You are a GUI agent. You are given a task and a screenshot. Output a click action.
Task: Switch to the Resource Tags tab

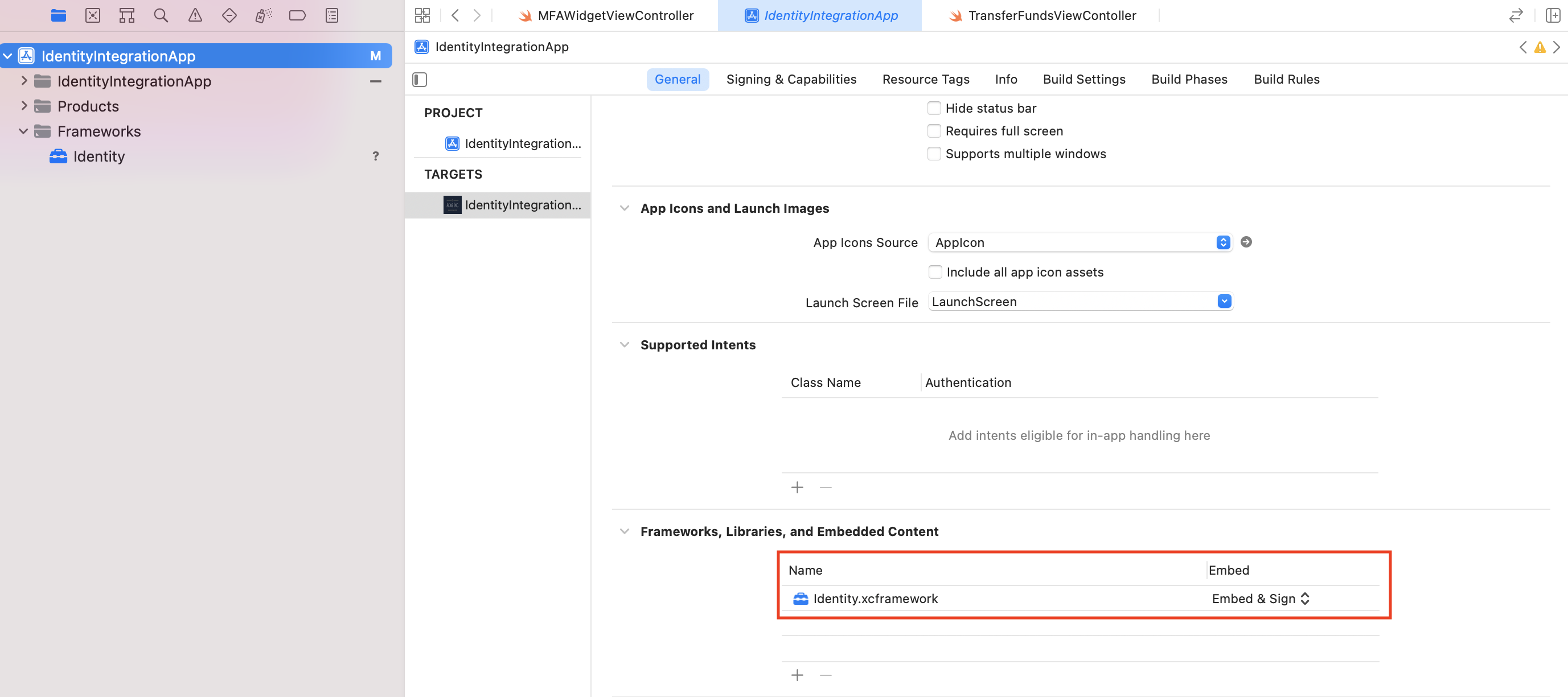tap(925, 79)
